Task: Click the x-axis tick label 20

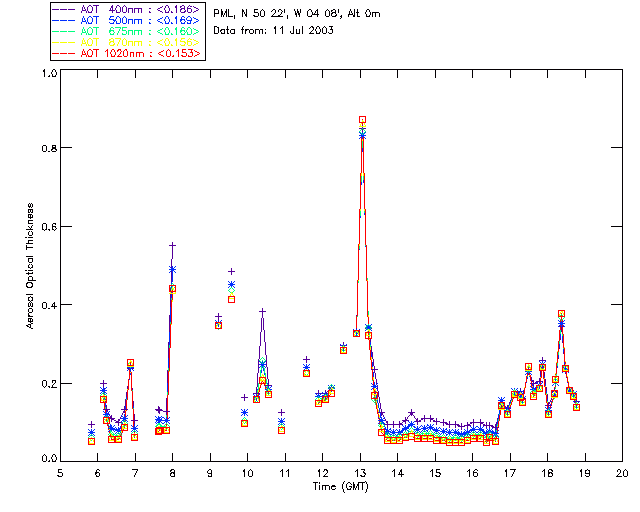Action: pyautogui.click(x=622, y=473)
